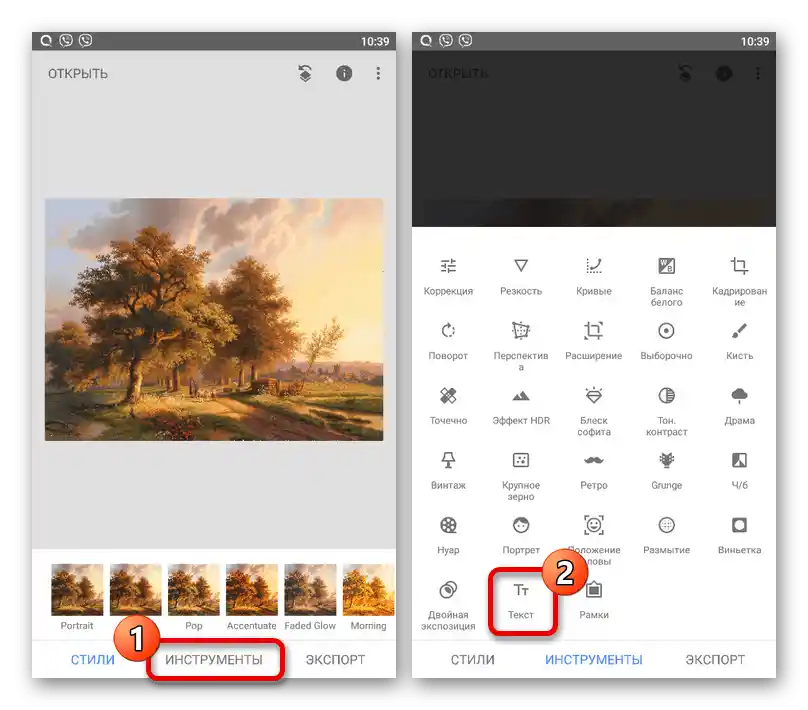Open the Коррекция tool
Image resolution: width=808 pixels, height=710 pixels.
[x=448, y=277]
